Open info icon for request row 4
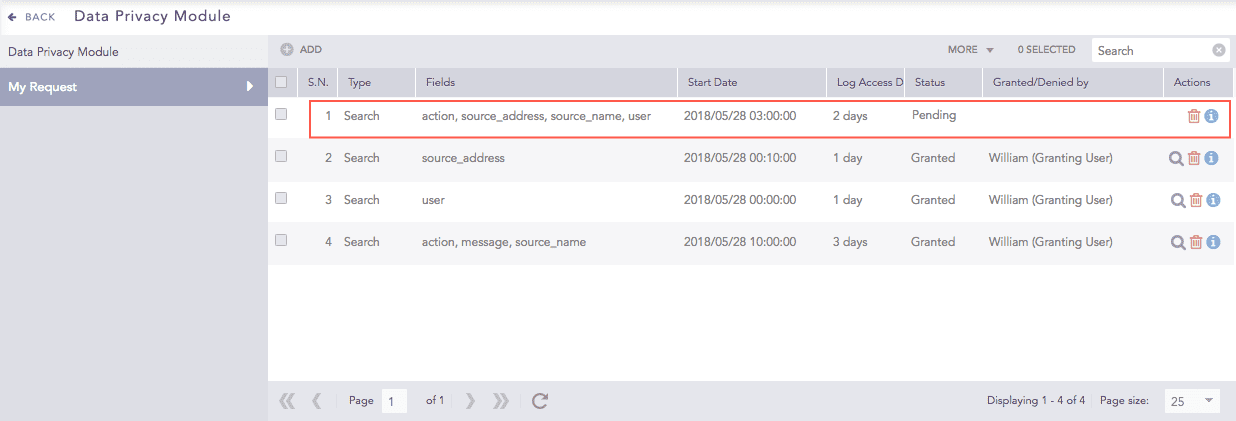The height and width of the screenshot is (421, 1236). coord(1212,242)
